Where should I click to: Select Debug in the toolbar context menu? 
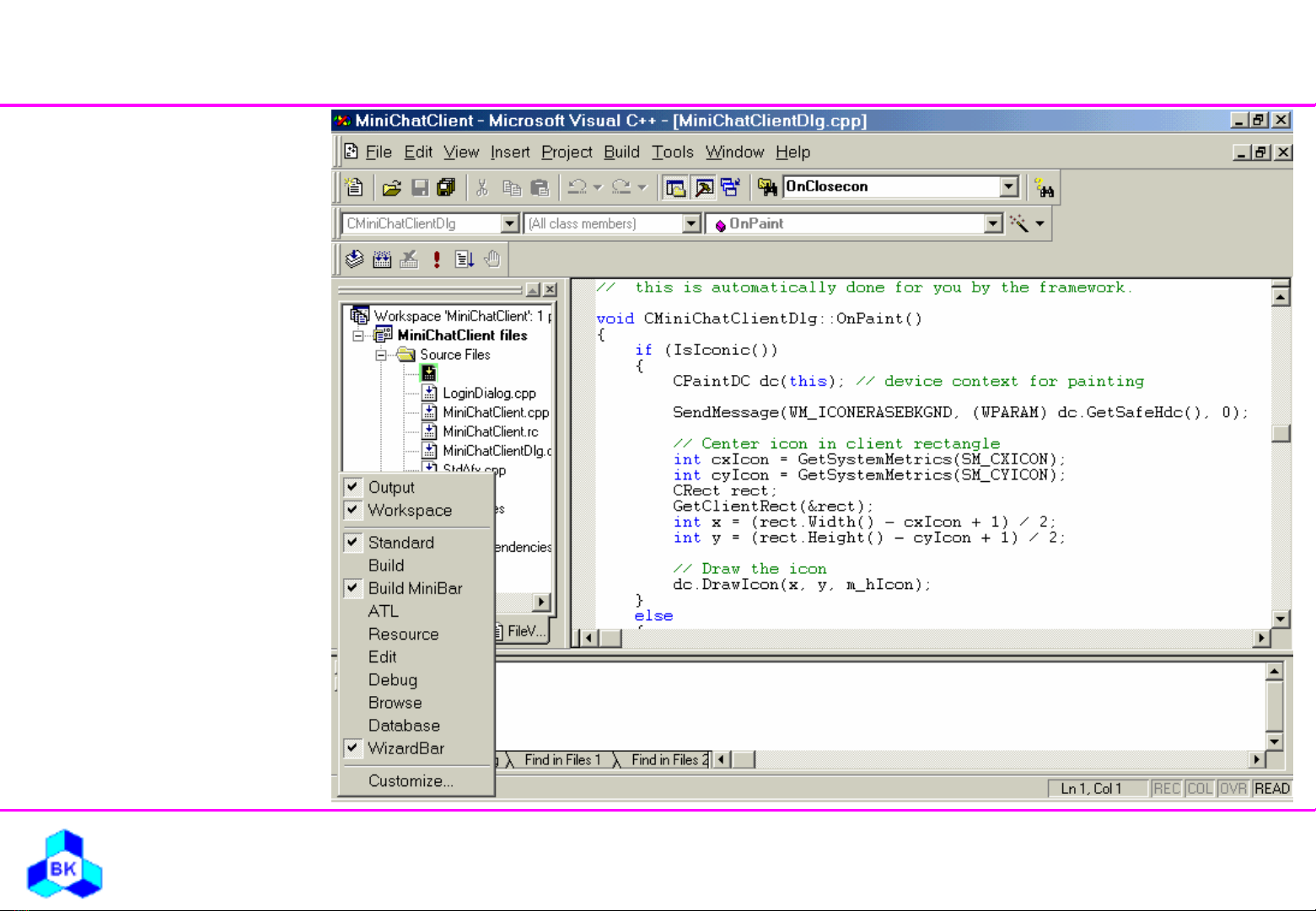click(x=393, y=680)
